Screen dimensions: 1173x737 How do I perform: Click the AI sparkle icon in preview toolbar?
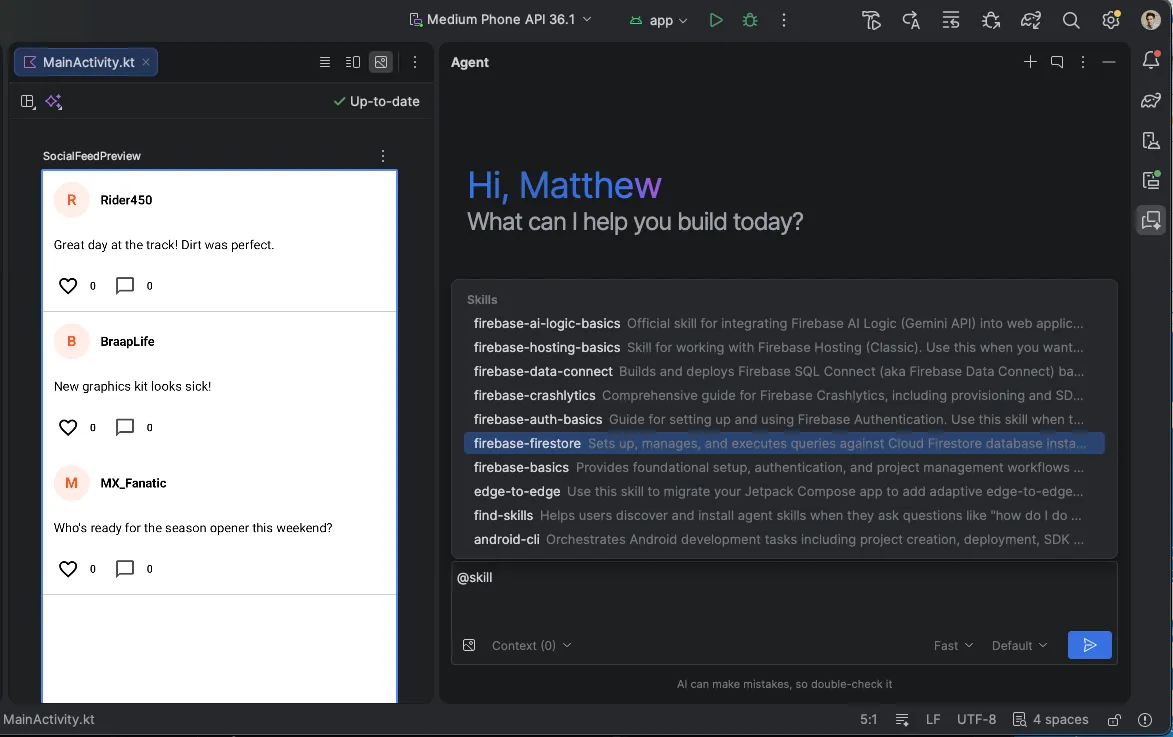tap(54, 102)
